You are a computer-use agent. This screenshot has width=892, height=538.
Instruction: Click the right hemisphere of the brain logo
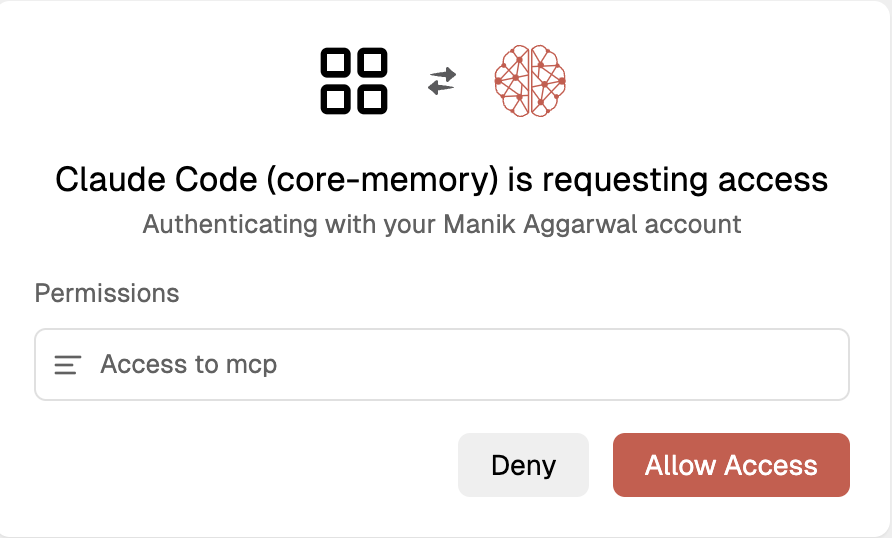546,81
